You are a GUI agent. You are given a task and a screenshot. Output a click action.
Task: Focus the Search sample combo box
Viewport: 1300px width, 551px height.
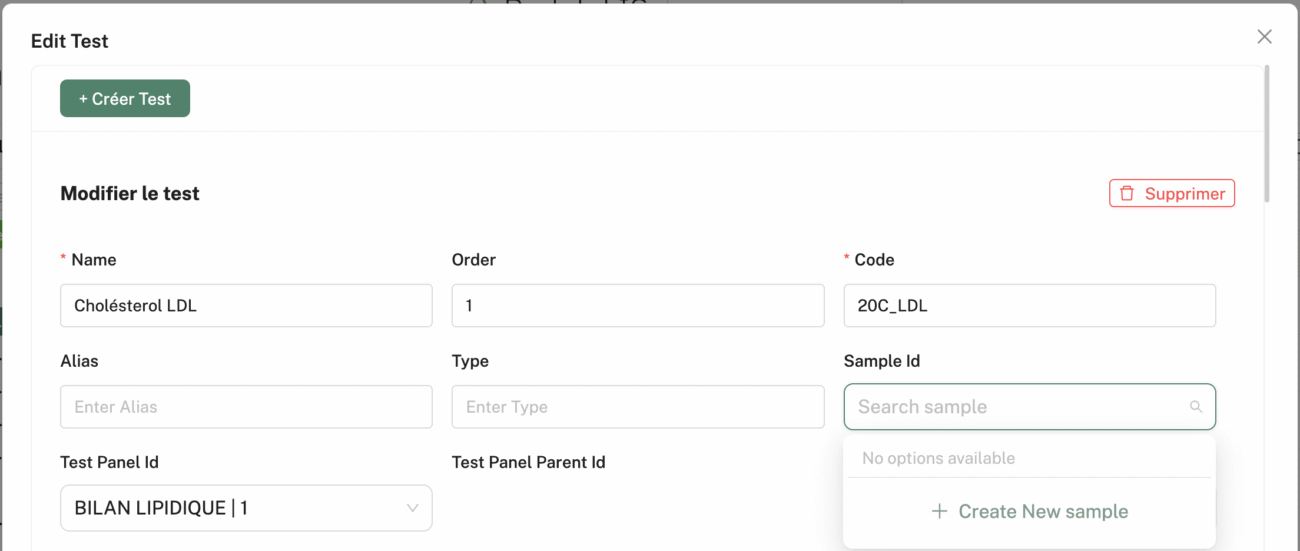coord(1029,407)
